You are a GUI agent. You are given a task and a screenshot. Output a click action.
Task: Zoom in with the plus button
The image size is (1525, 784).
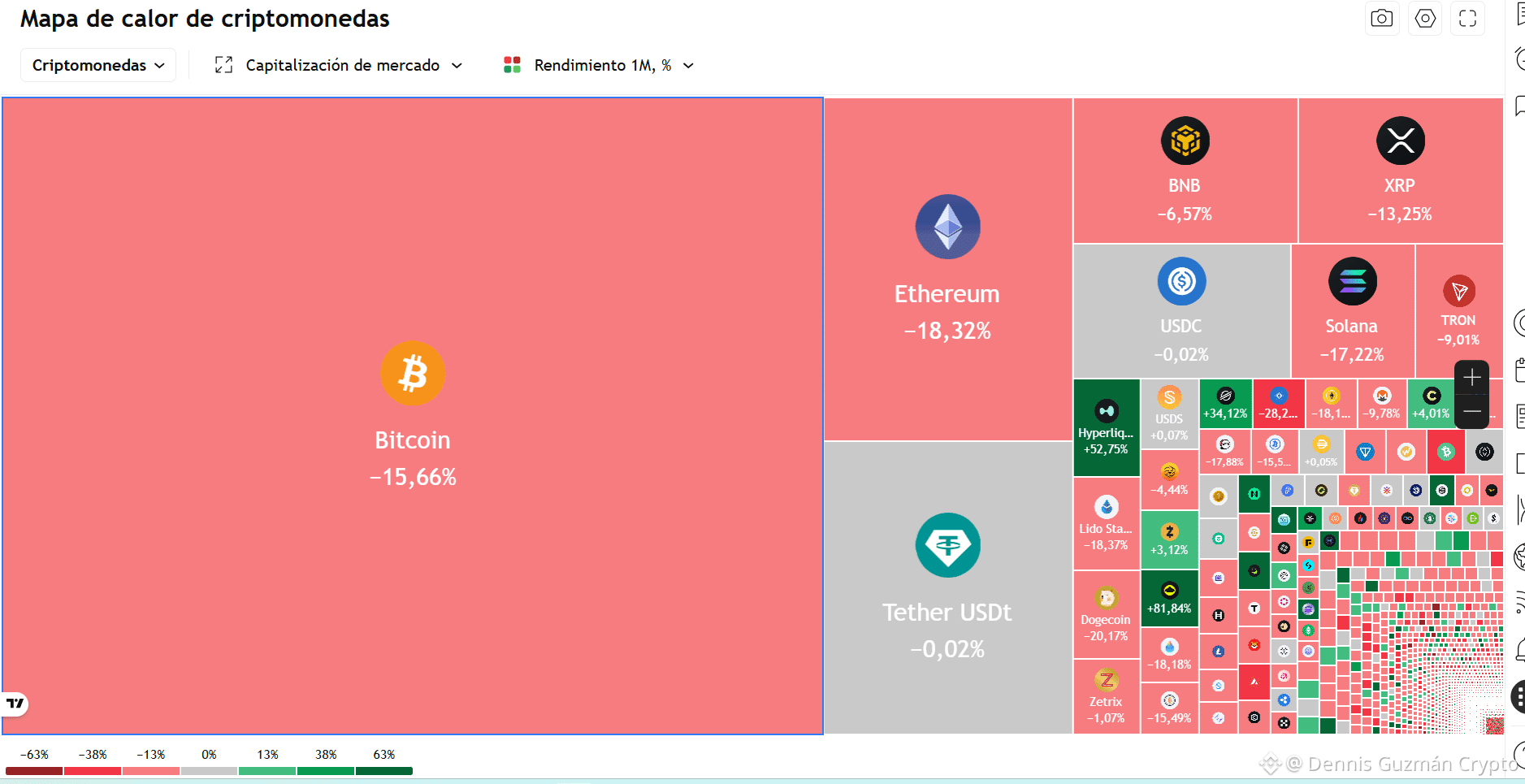click(x=1471, y=378)
